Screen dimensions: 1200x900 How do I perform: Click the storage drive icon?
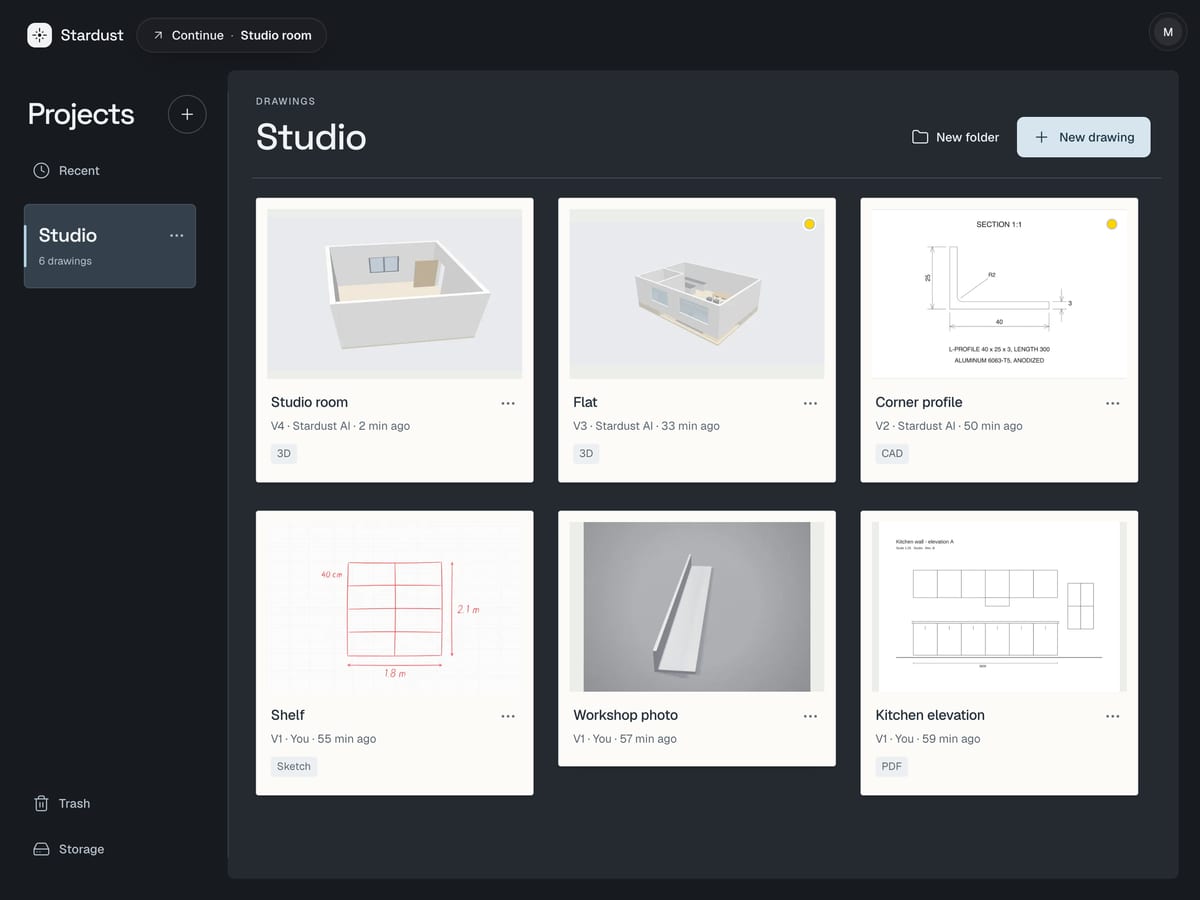point(41,849)
